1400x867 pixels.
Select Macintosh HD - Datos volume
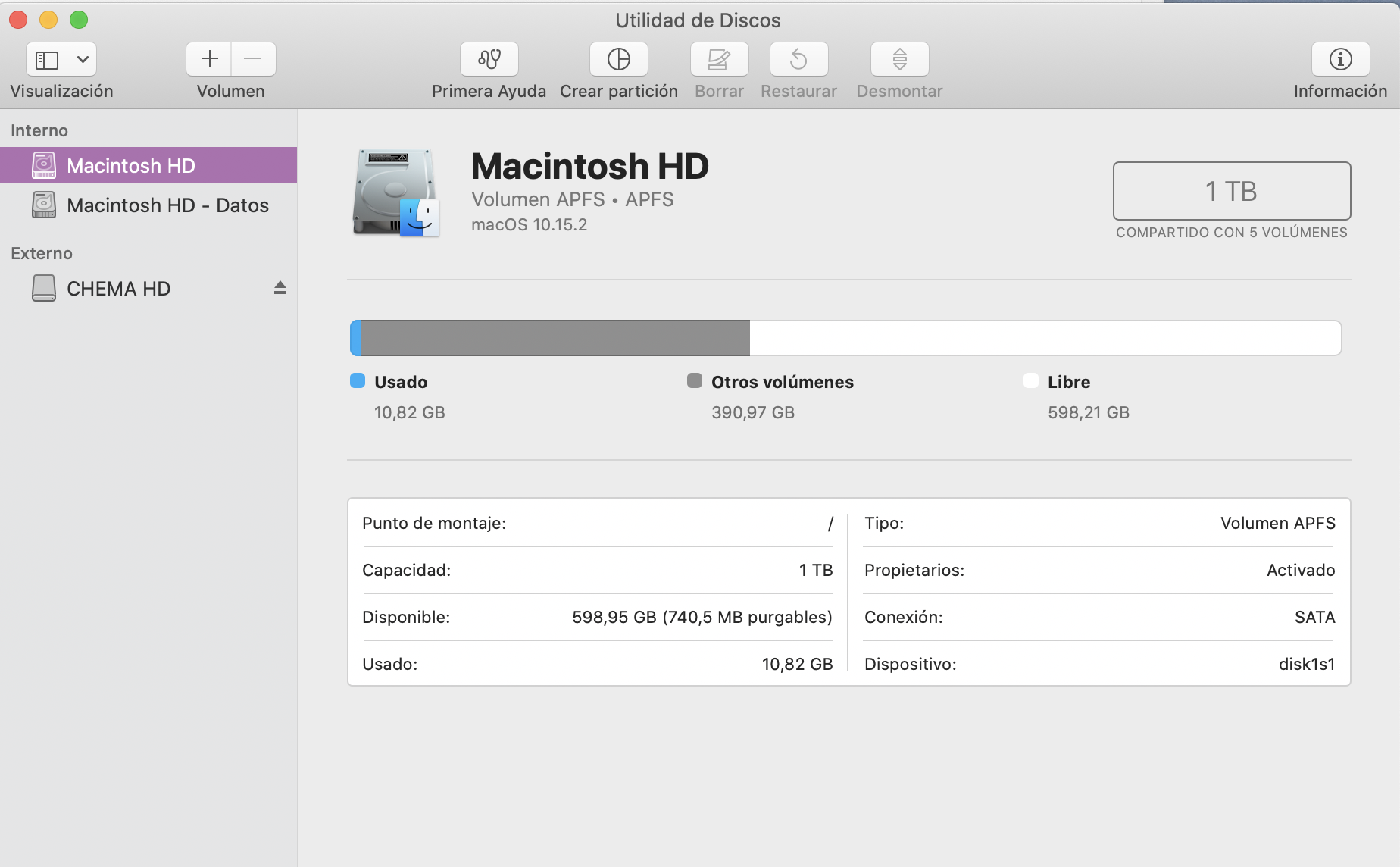pyautogui.click(x=167, y=205)
